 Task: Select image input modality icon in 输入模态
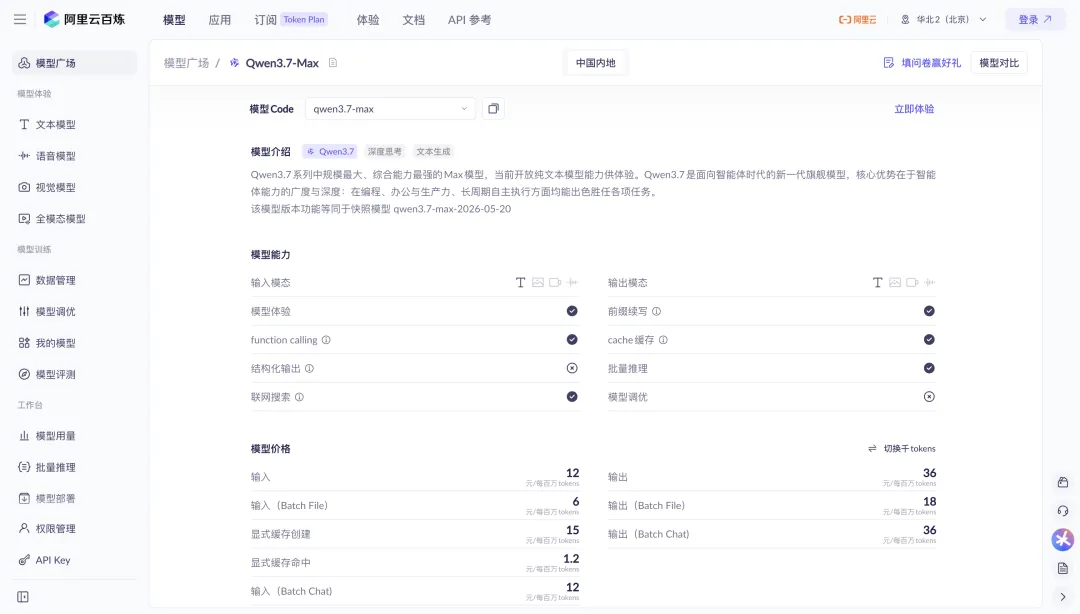(x=538, y=283)
